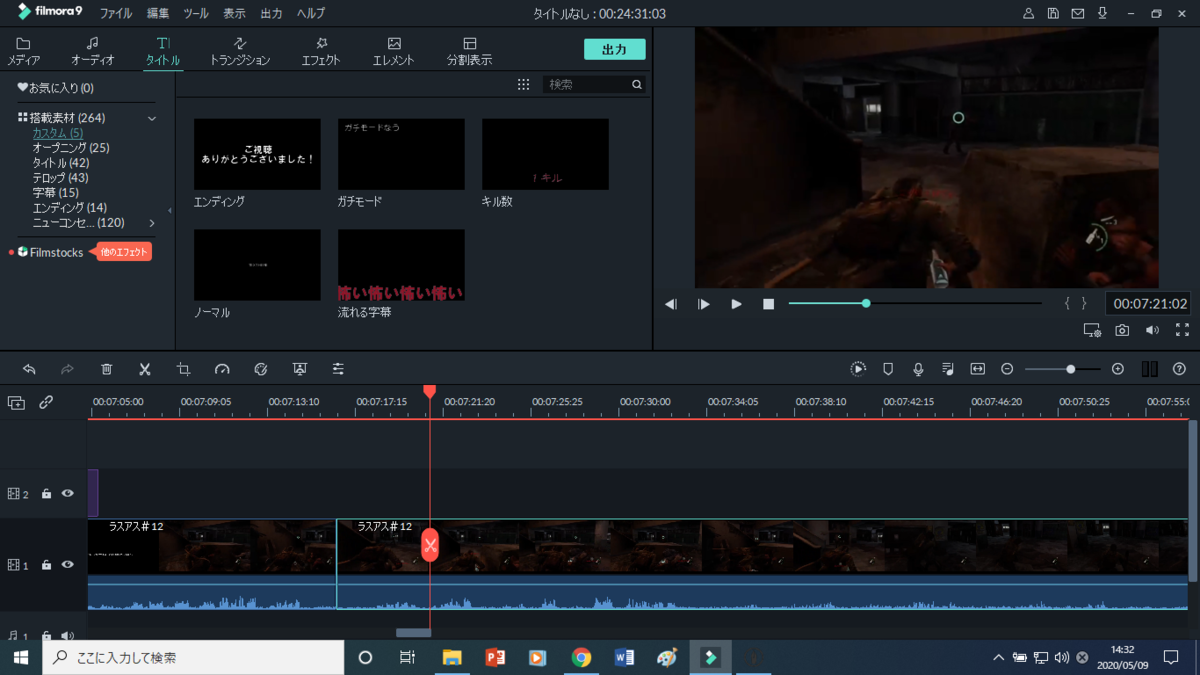Open the edit adjustments sliders icon

tap(338, 369)
